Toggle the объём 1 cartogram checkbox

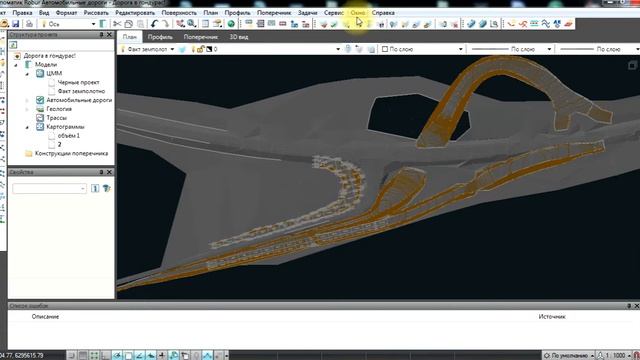pyautogui.click(x=51, y=136)
